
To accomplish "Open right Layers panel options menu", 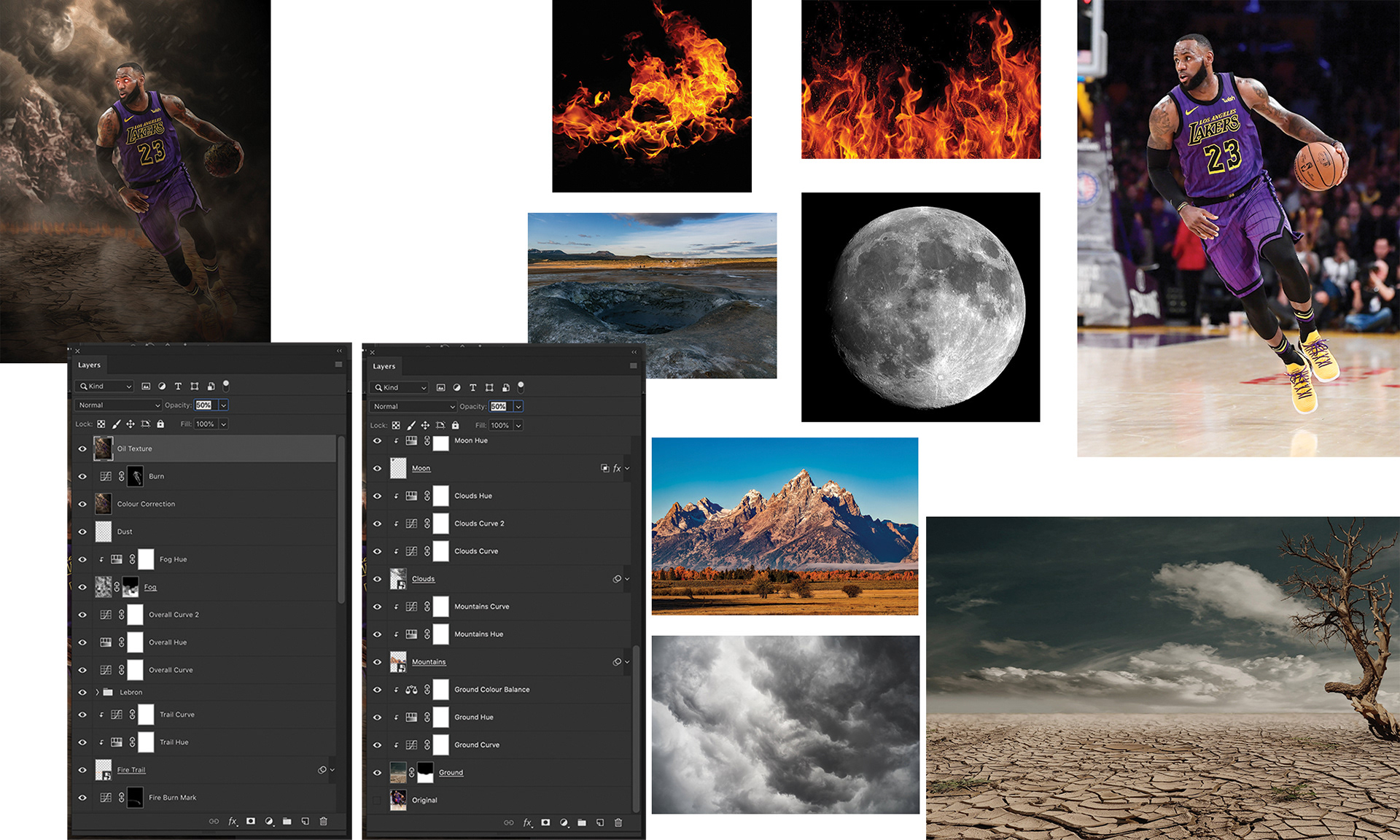I will (633, 366).
